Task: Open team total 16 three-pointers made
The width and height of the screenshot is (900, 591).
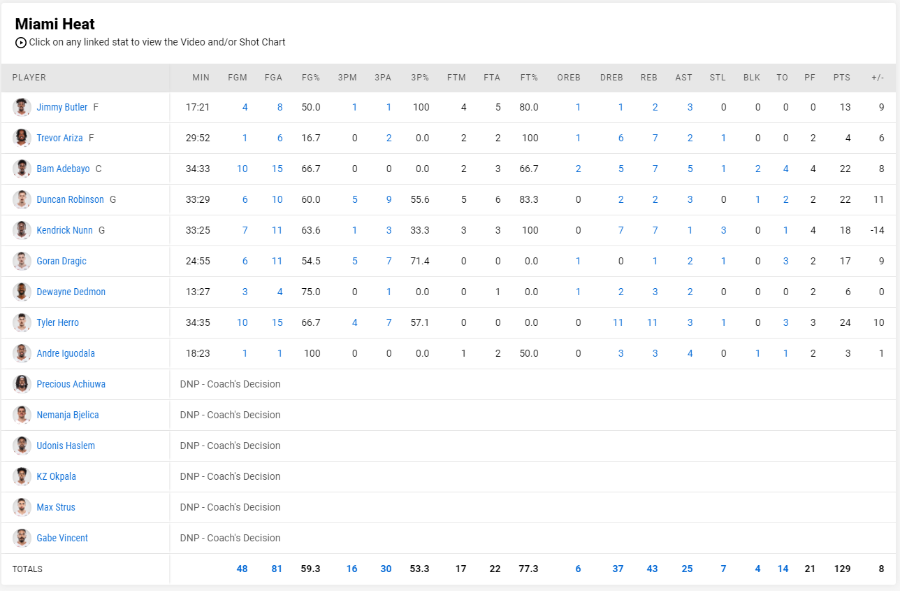Action: (x=352, y=569)
